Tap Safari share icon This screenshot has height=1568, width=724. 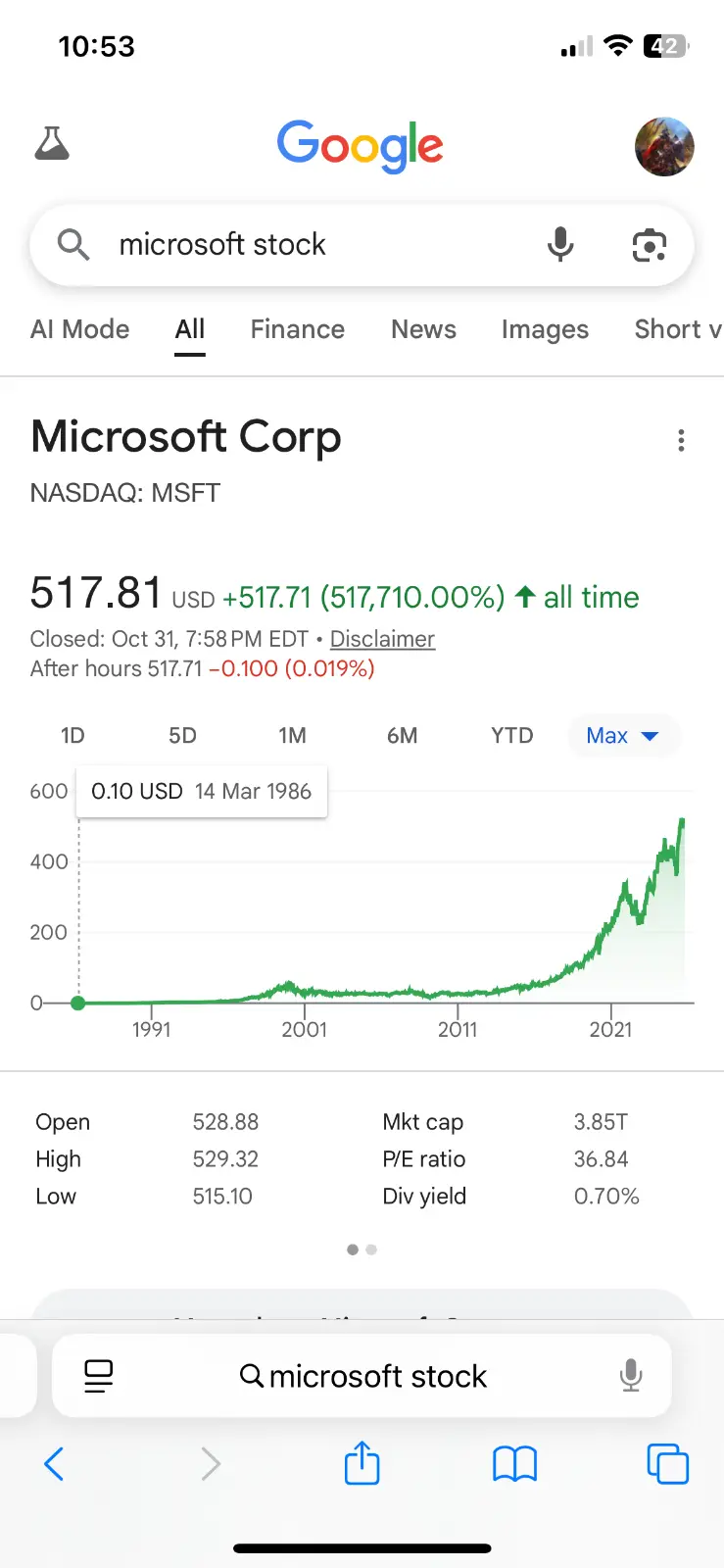pyautogui.click(x=362, y=1464)
